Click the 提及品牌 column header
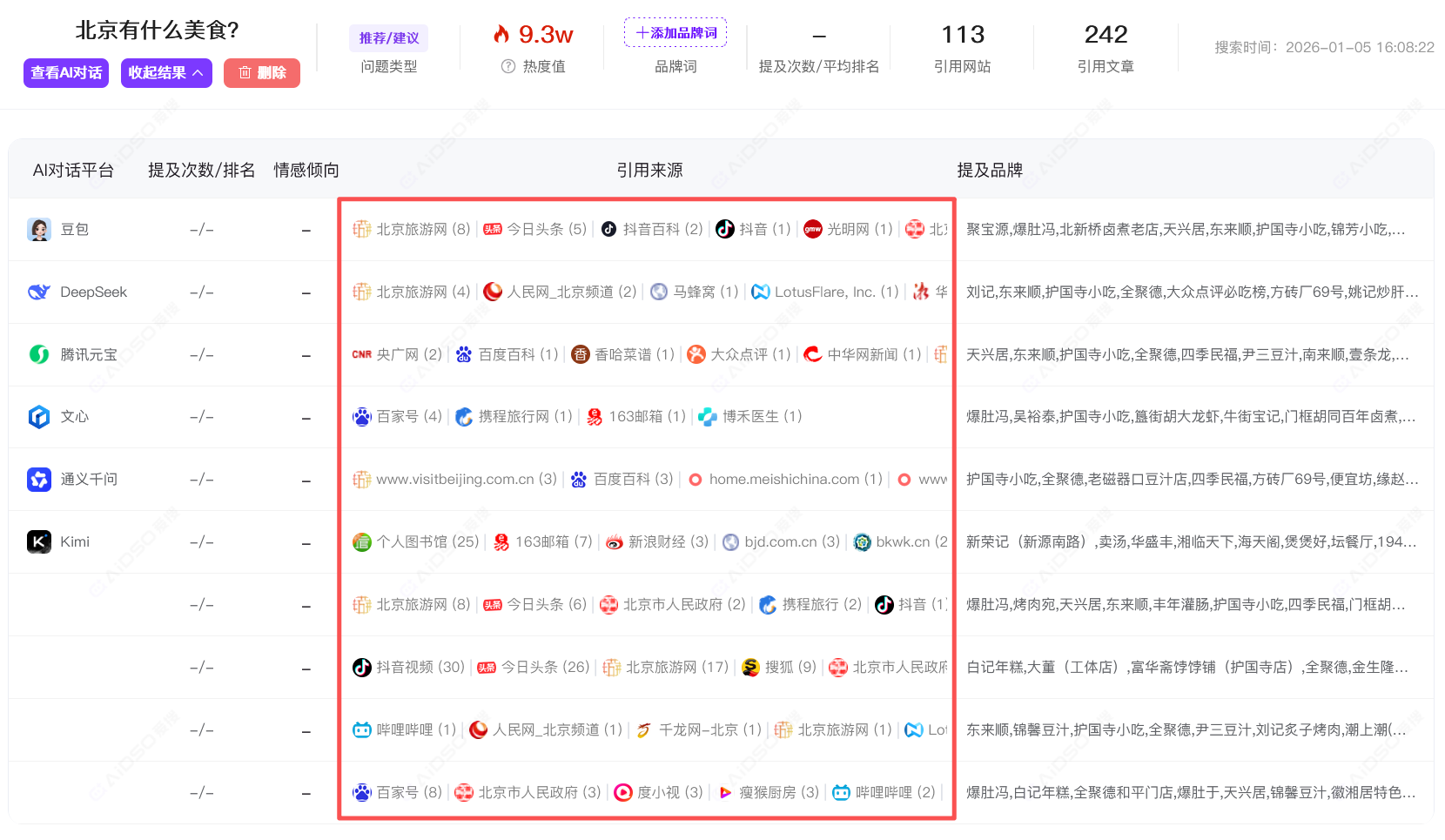Viewport: 1445px width, 840px height. [x=990, y=171]
